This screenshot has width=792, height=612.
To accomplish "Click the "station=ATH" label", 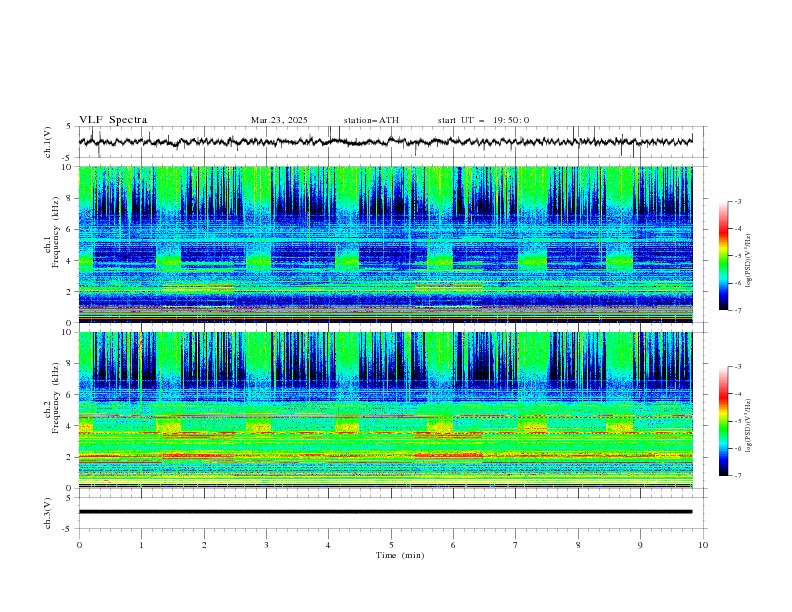I will pos(371,120).
